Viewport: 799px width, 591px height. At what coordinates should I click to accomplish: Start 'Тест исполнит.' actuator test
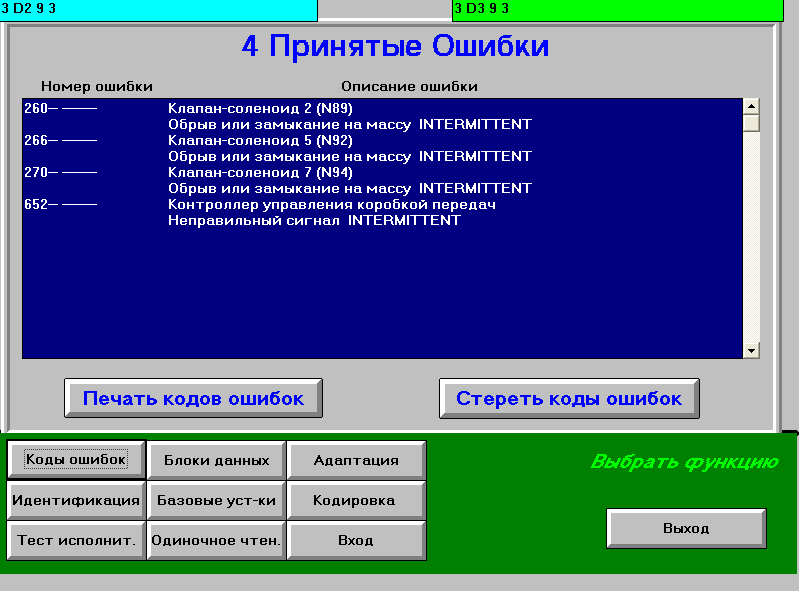[x=76, y=540]
